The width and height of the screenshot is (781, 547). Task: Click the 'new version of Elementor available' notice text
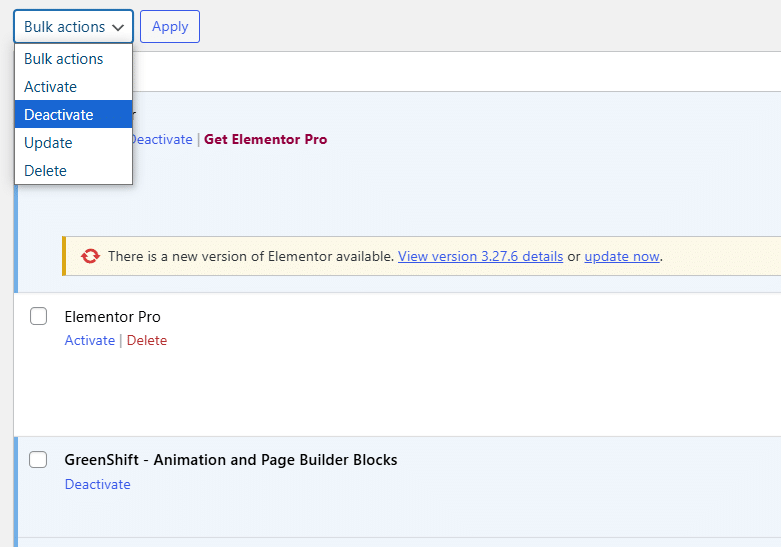pos(250,256)
